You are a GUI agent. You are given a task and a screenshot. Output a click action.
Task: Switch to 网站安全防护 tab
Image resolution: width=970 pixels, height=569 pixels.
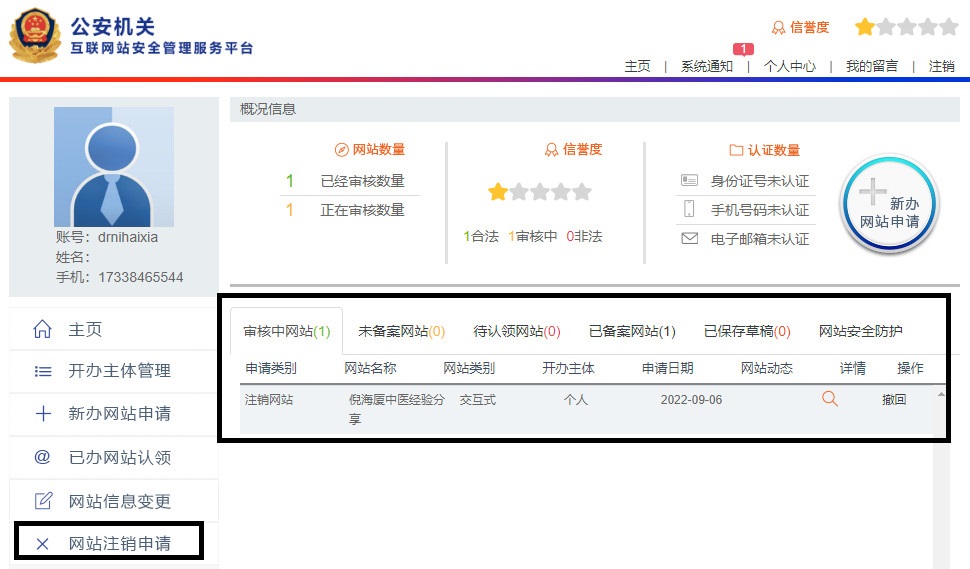861,332
